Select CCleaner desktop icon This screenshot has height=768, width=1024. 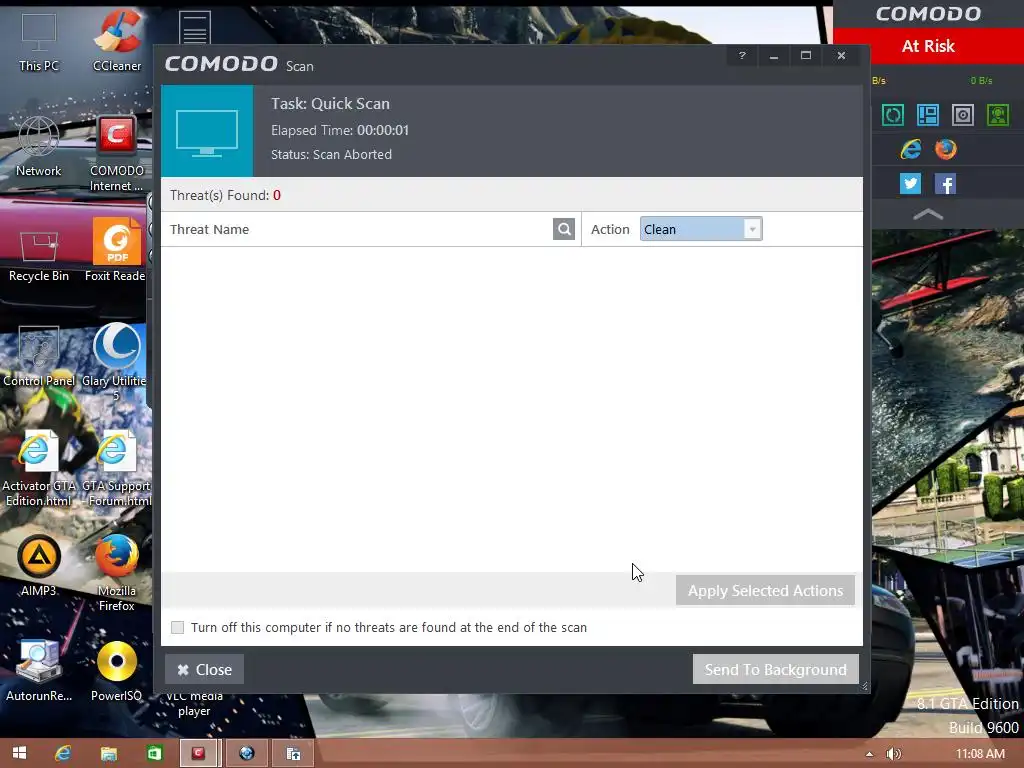pyautogui.click(x=117, y=40)
